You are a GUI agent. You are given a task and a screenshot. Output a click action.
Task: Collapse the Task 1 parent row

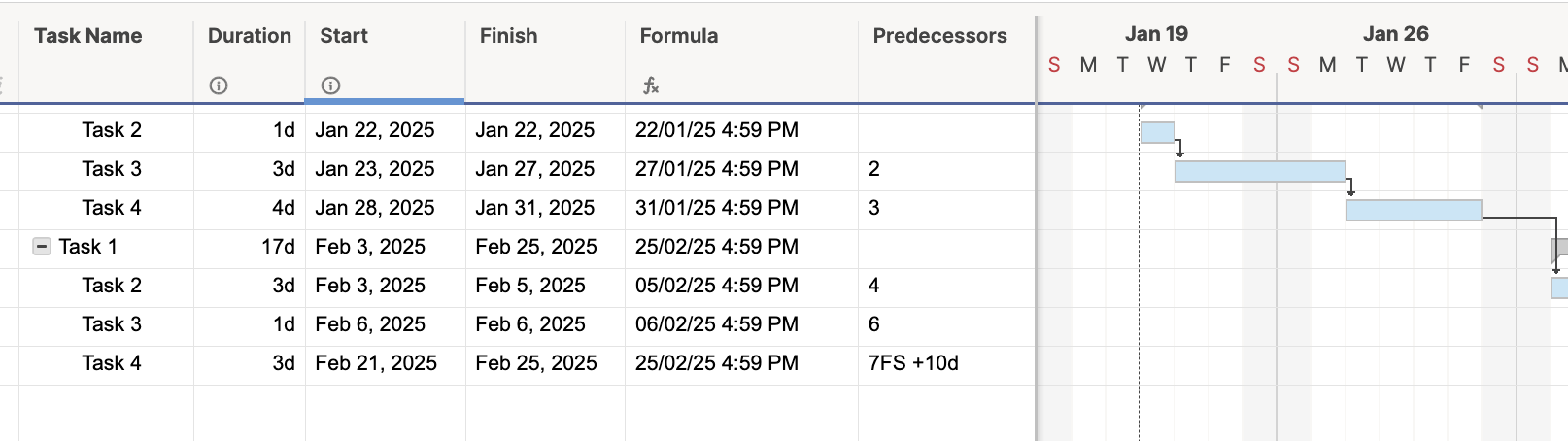pos(42,247)
